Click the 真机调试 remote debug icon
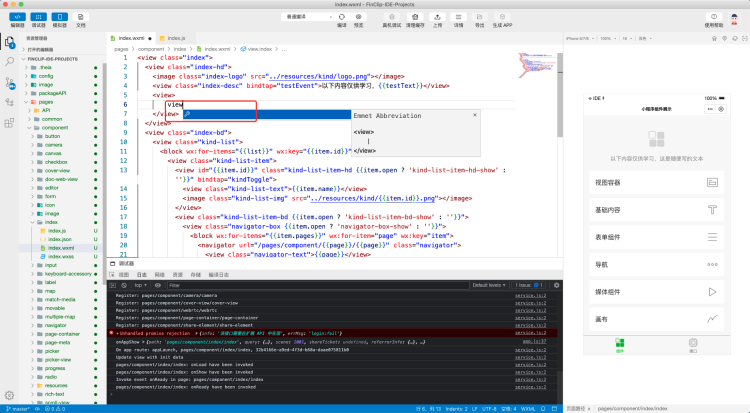The image size is (750, 413). [x=391, y=17]
